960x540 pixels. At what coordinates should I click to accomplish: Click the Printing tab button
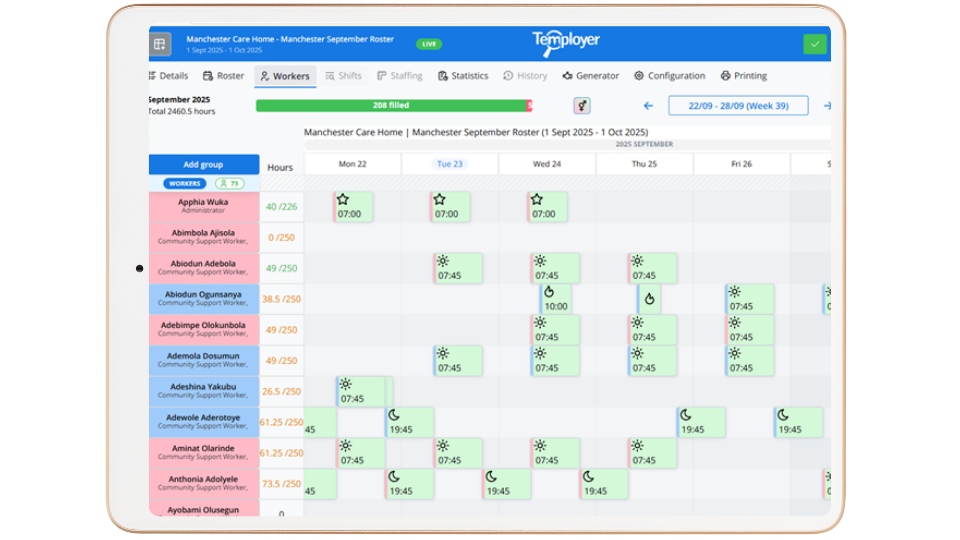pyautogui.click(x=744, y=76)
